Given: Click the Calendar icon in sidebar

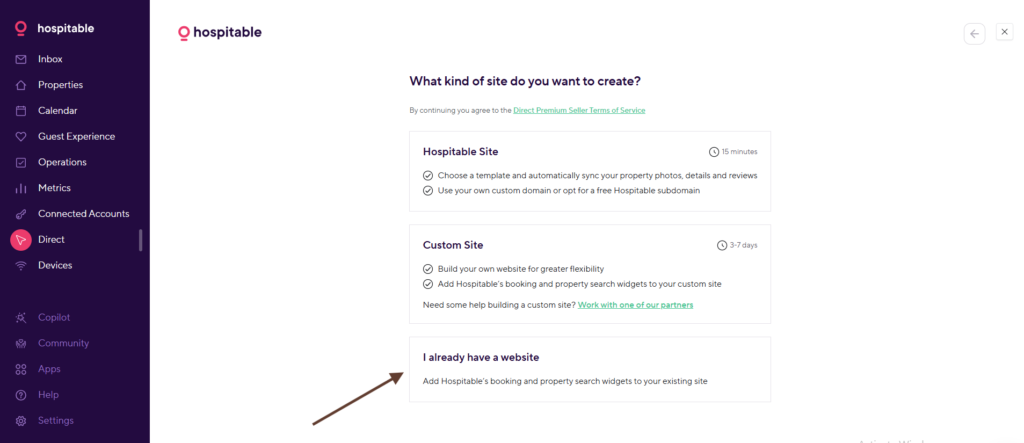Looking at the screenshot, I should click(21, 111).
